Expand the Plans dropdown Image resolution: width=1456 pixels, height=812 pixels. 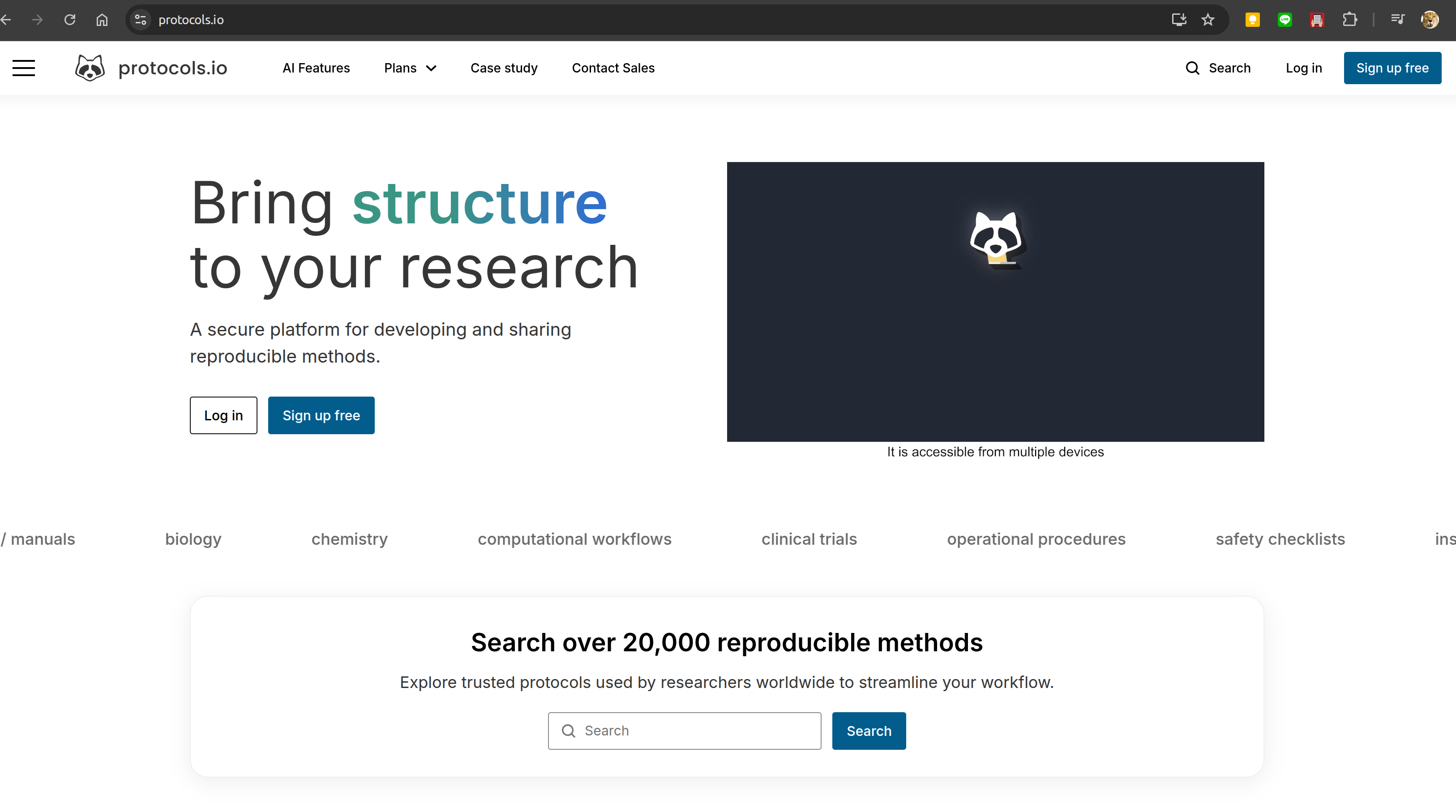410,68
